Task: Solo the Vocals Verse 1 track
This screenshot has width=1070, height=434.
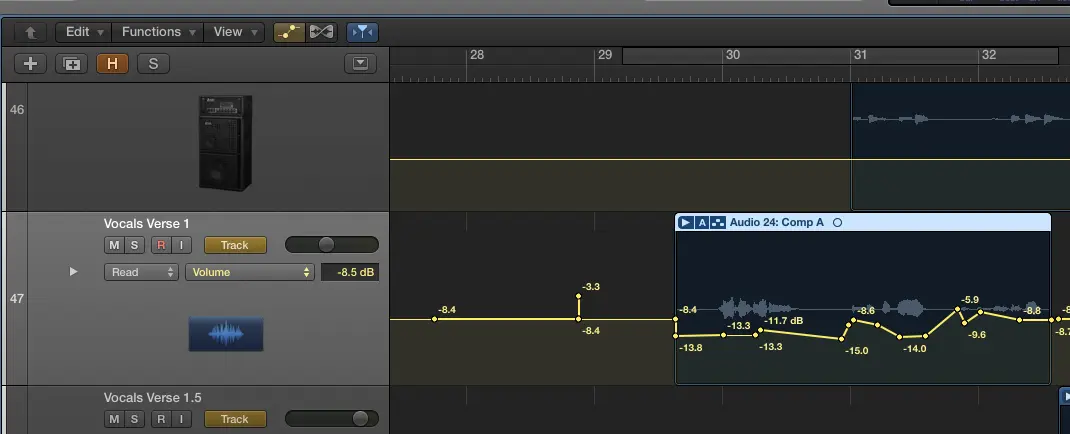Action: (133, 245)
